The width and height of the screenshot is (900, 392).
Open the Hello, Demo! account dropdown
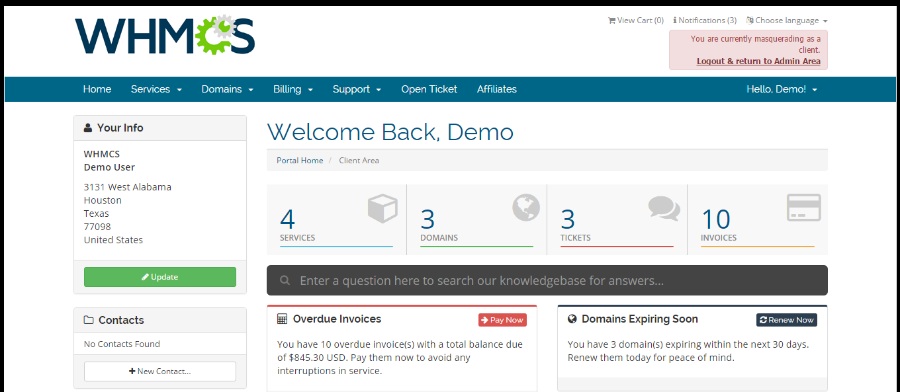(x=782, y=90)
